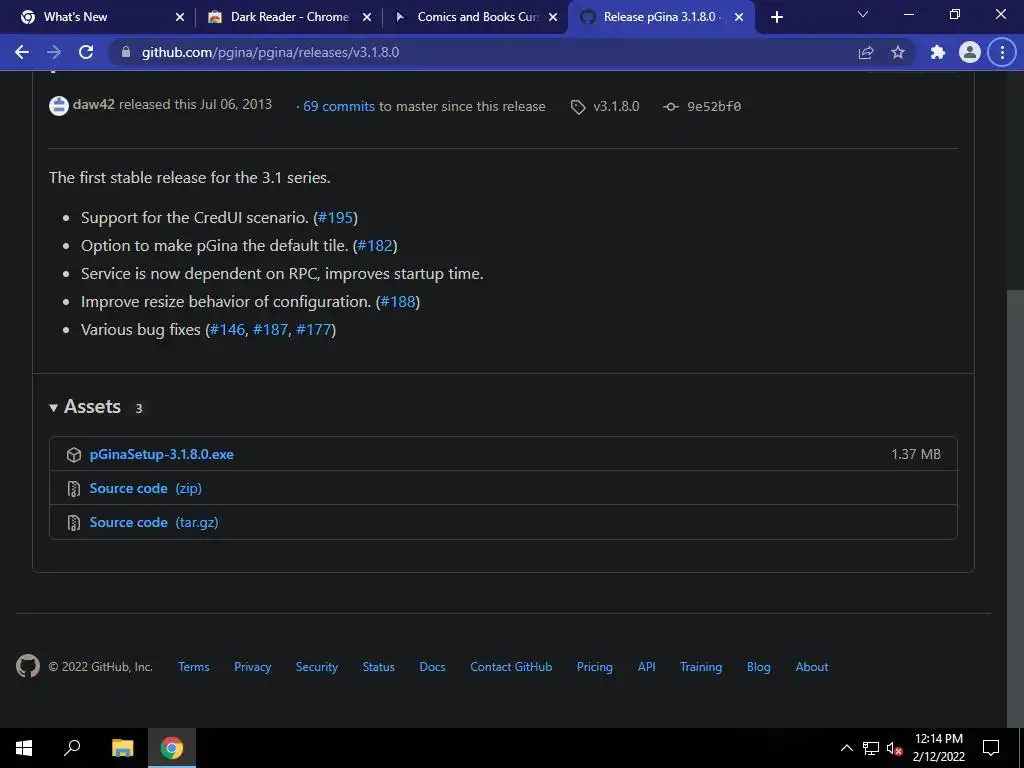Switch to Comics and Books tab
The width and height of the screenshot is (1024, 768).
[475, 18]
